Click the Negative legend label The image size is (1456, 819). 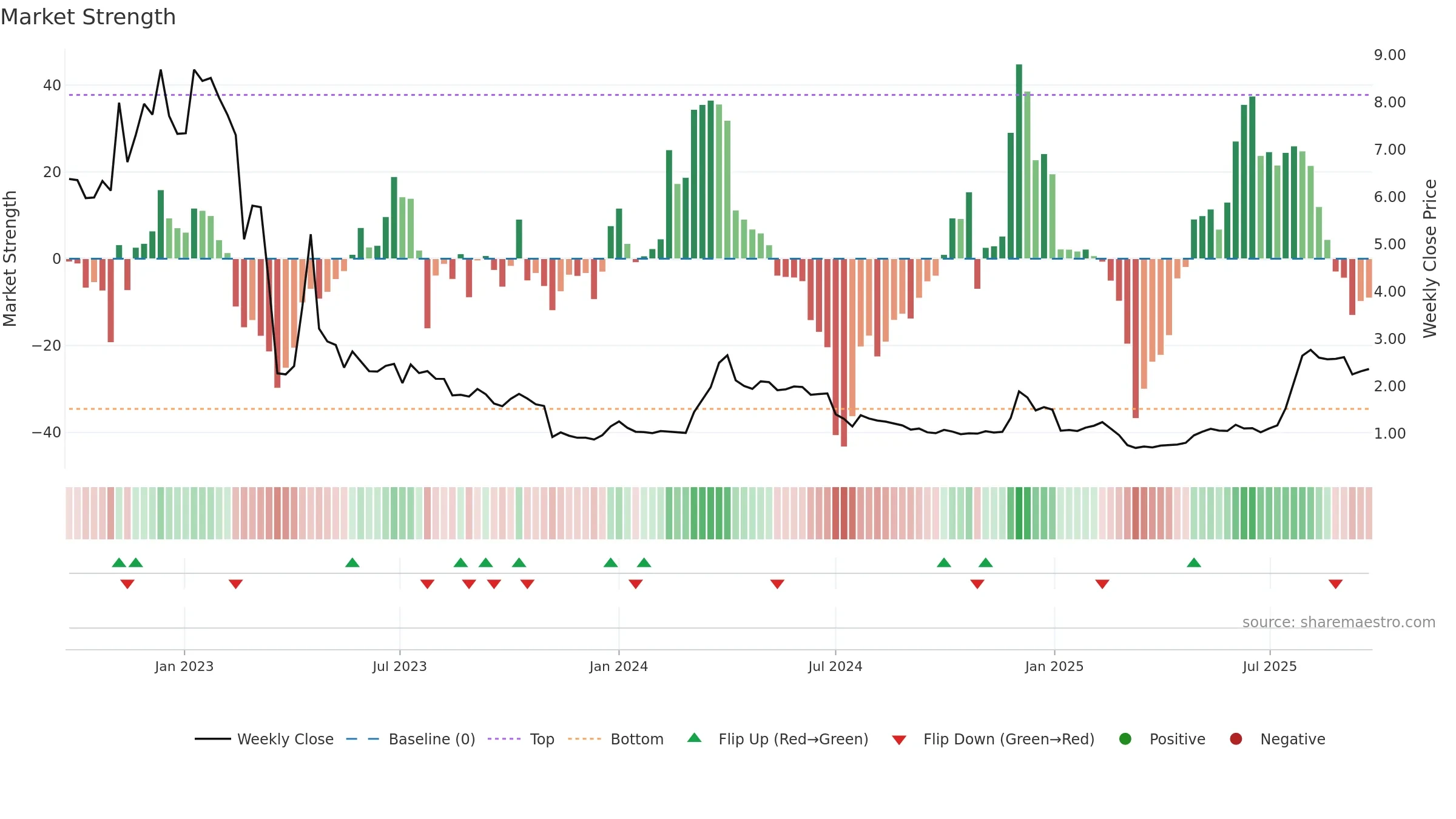click(1293, 739)
